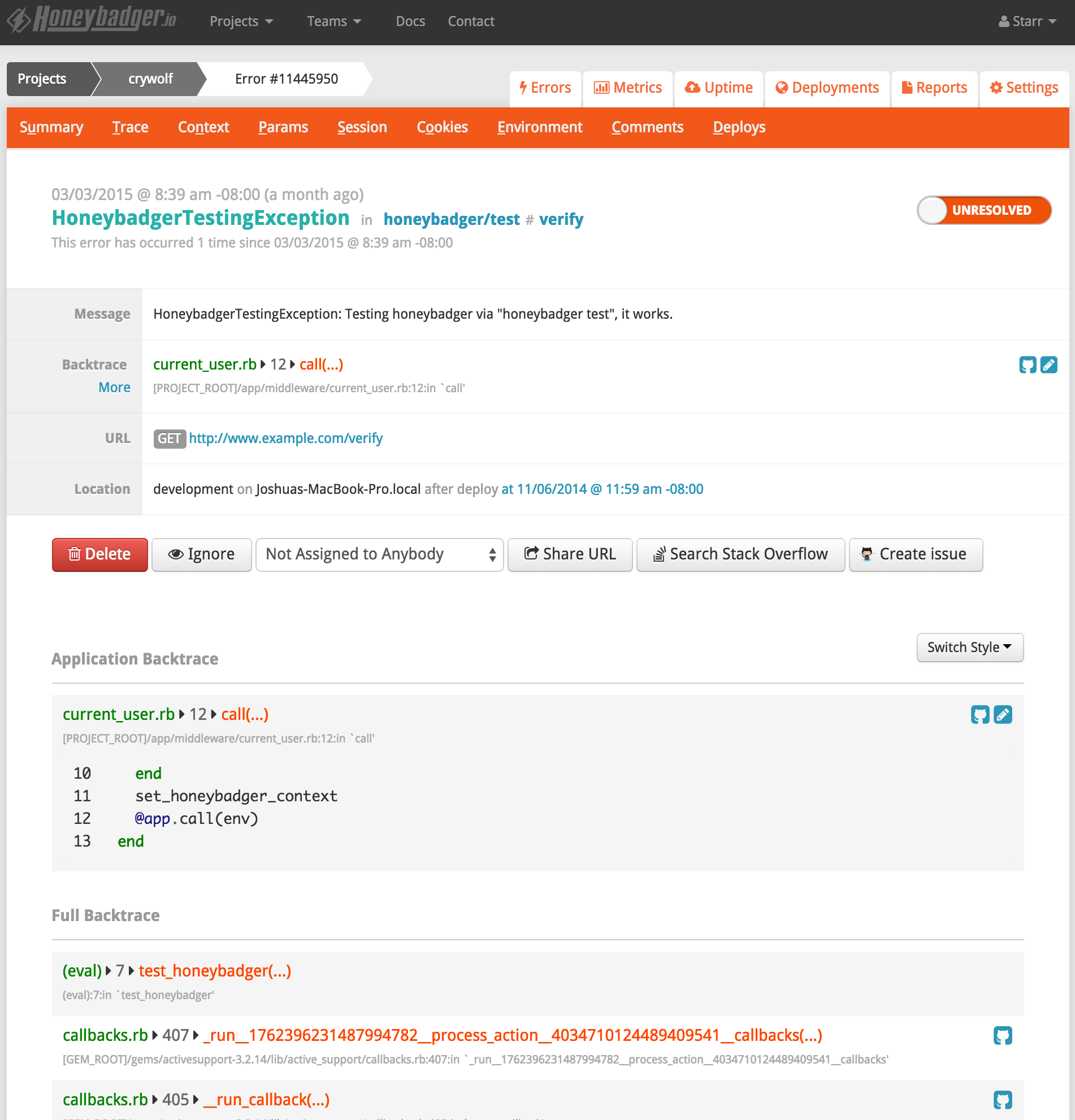Open the http://www.example.com/verify link
The image size is (1075, 1120).
coord(286,439)
